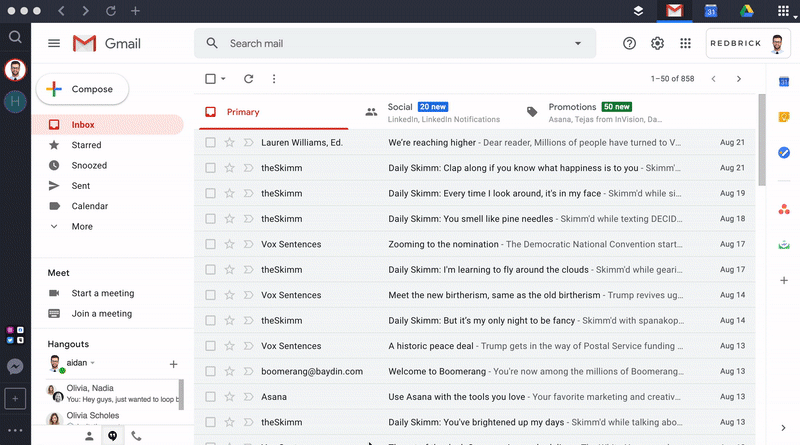Open the H account avatar in left sidebar
The height and width of the screenshot is (445, 800).
click(15, 101)
